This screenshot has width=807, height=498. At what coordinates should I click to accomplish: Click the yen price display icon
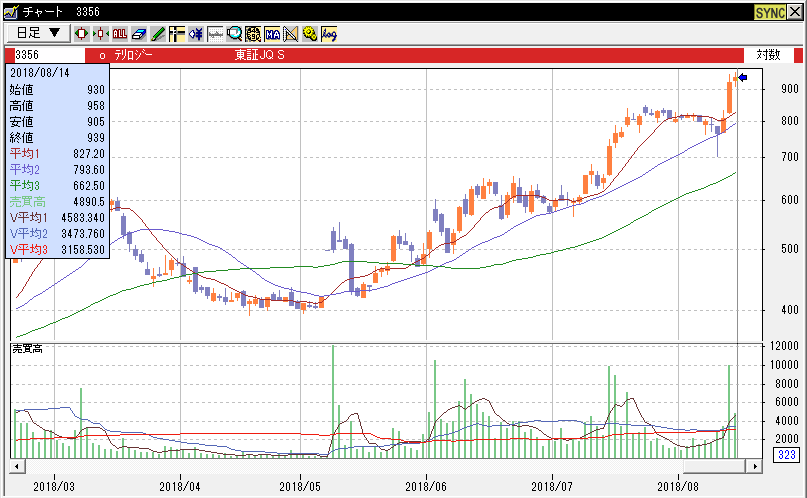point(196,33)
